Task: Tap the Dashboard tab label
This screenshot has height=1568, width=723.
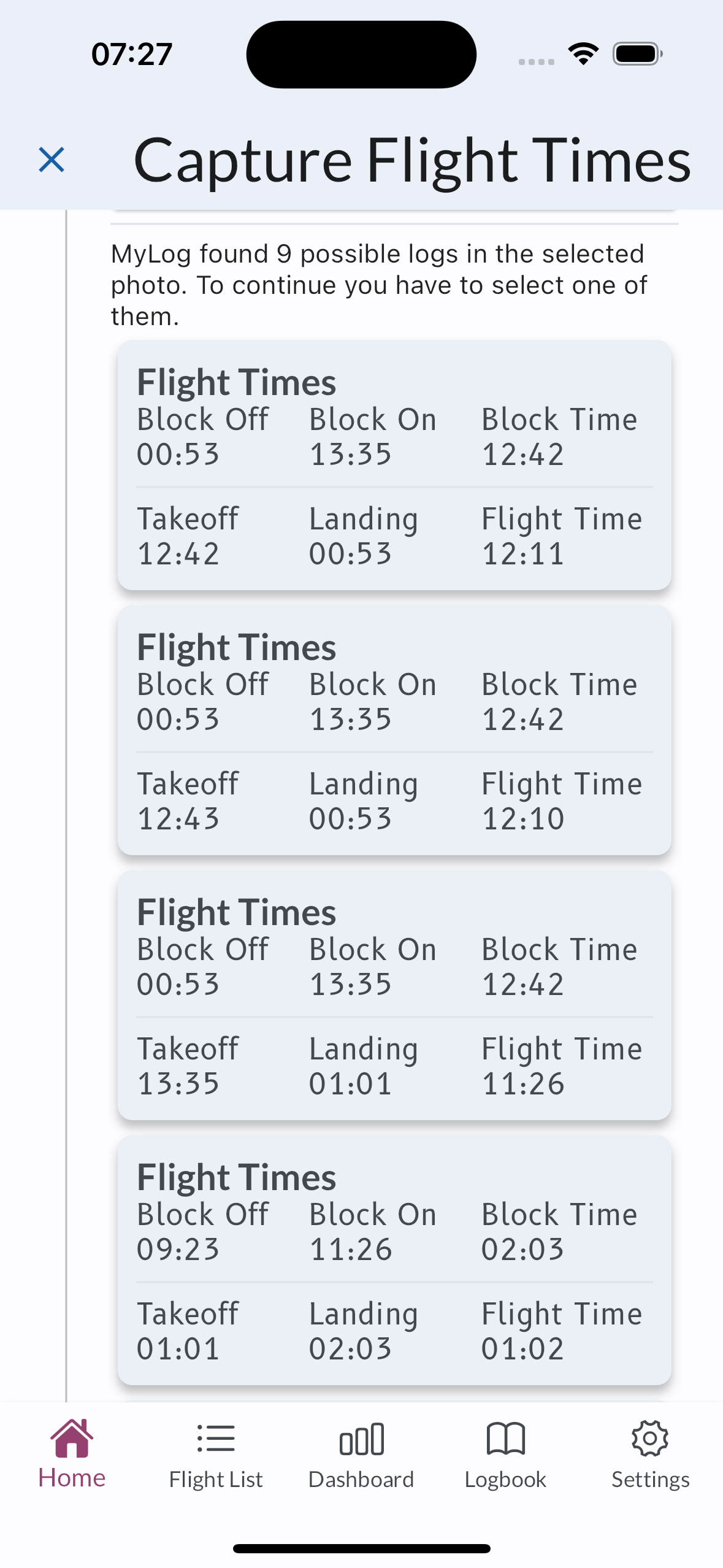Action: pos(361,1479)
